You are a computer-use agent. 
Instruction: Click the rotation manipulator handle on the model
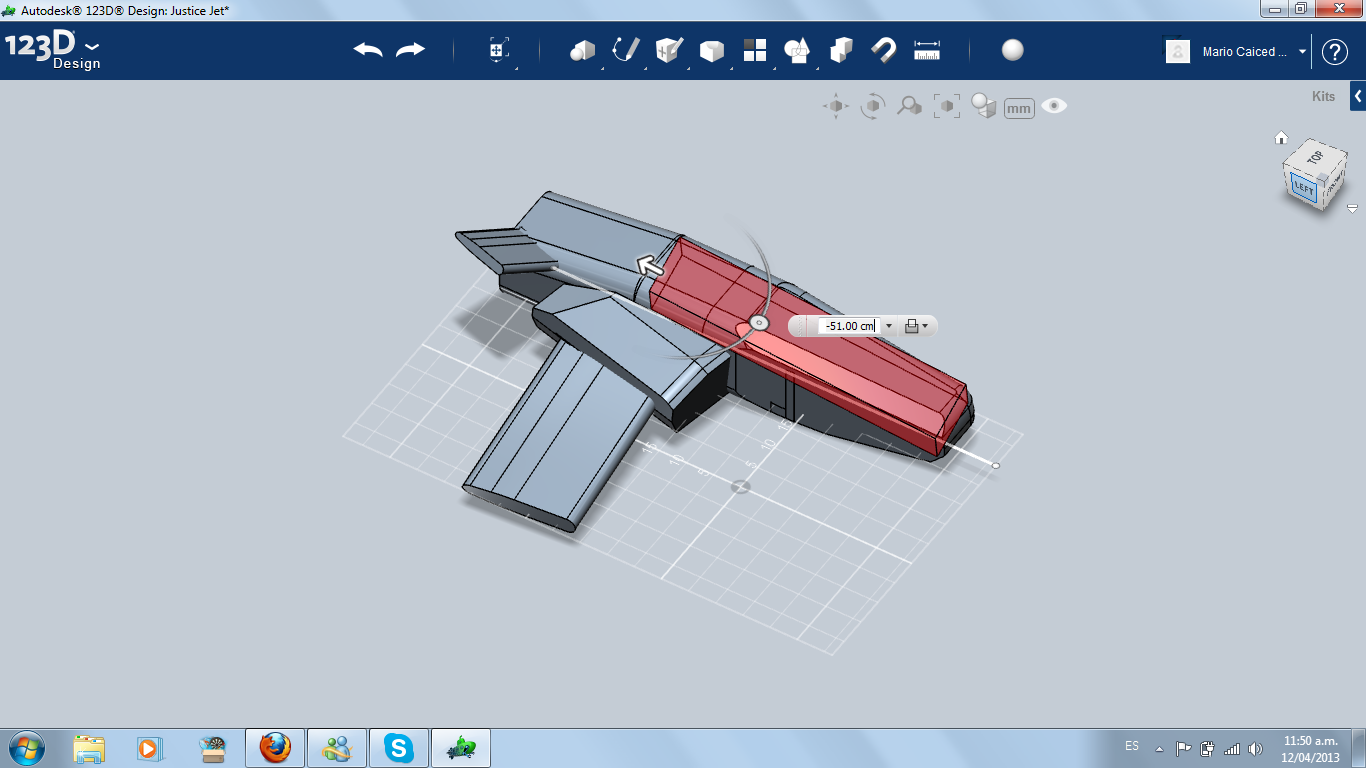pyautogui.click(x=758, y=323)
